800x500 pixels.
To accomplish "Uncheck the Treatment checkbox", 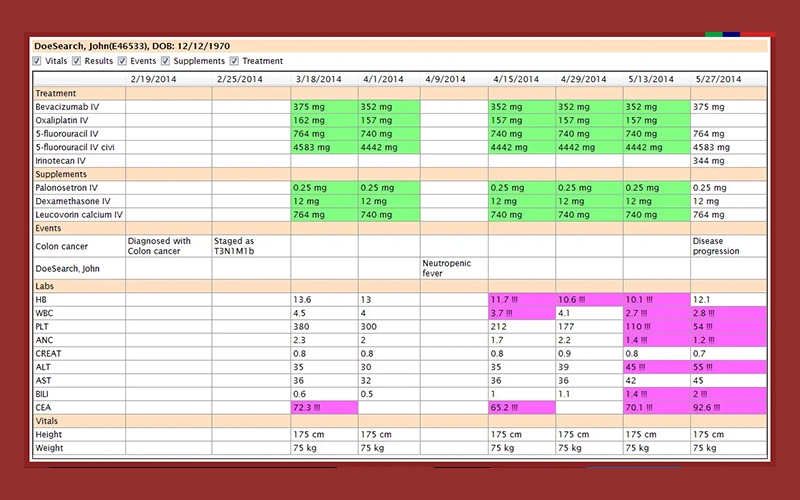I will [x=234, y=61].
